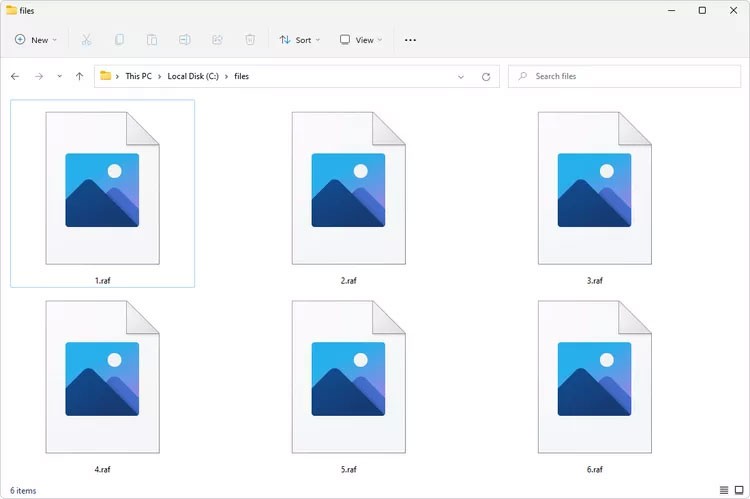This screenshot has height=499, width=750.
Task: Click the Copy icon in toolbar
Action: 119,40
